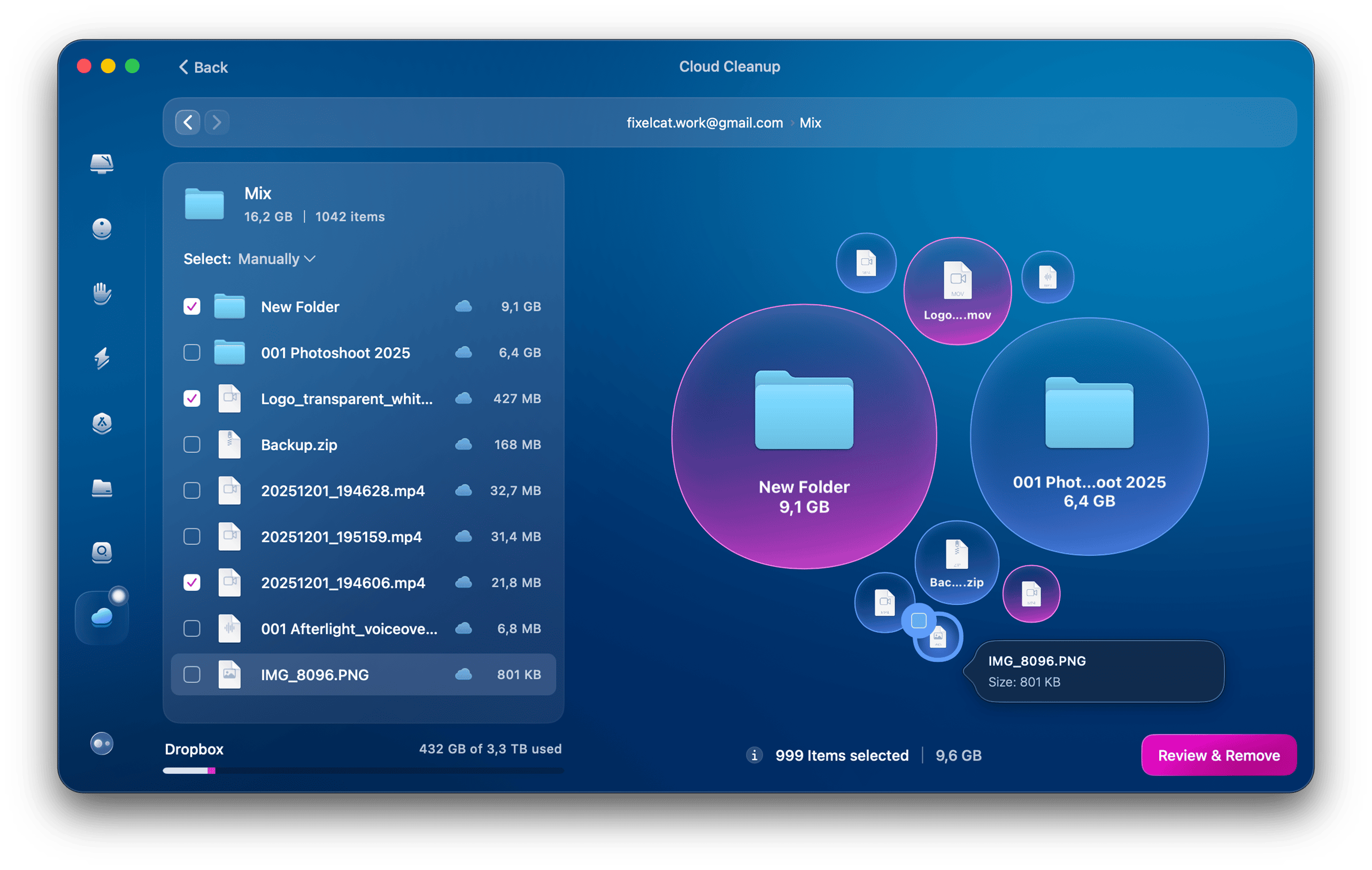Click the Mix breadcrumb item

810,123
